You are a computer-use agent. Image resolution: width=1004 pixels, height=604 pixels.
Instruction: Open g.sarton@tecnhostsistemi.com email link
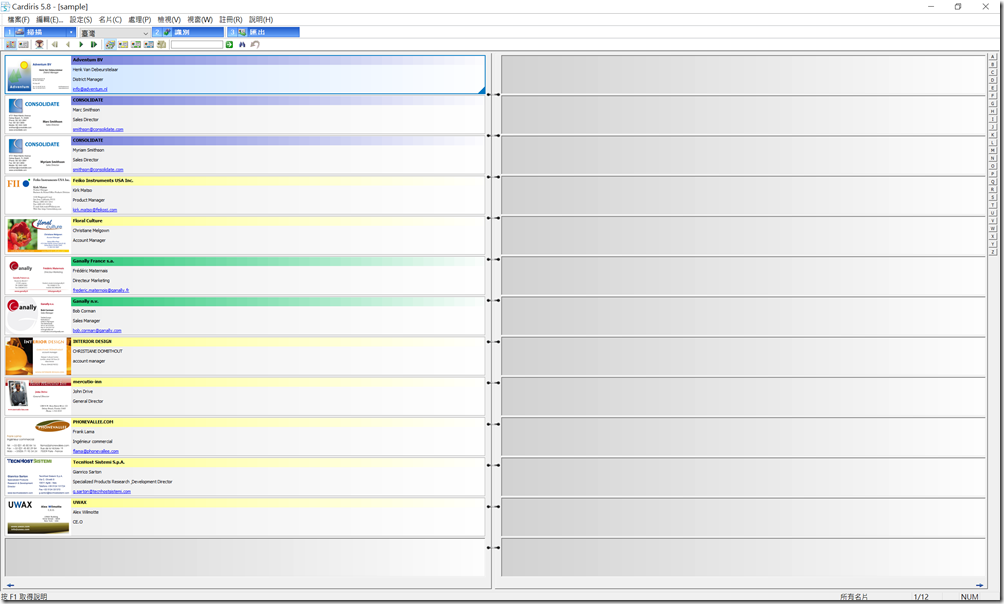101,491
